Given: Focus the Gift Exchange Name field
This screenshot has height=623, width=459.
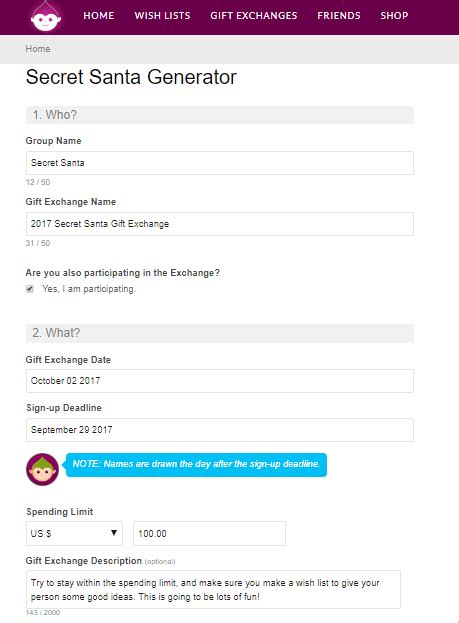Looking at the screenshot, I should point(220,224).
